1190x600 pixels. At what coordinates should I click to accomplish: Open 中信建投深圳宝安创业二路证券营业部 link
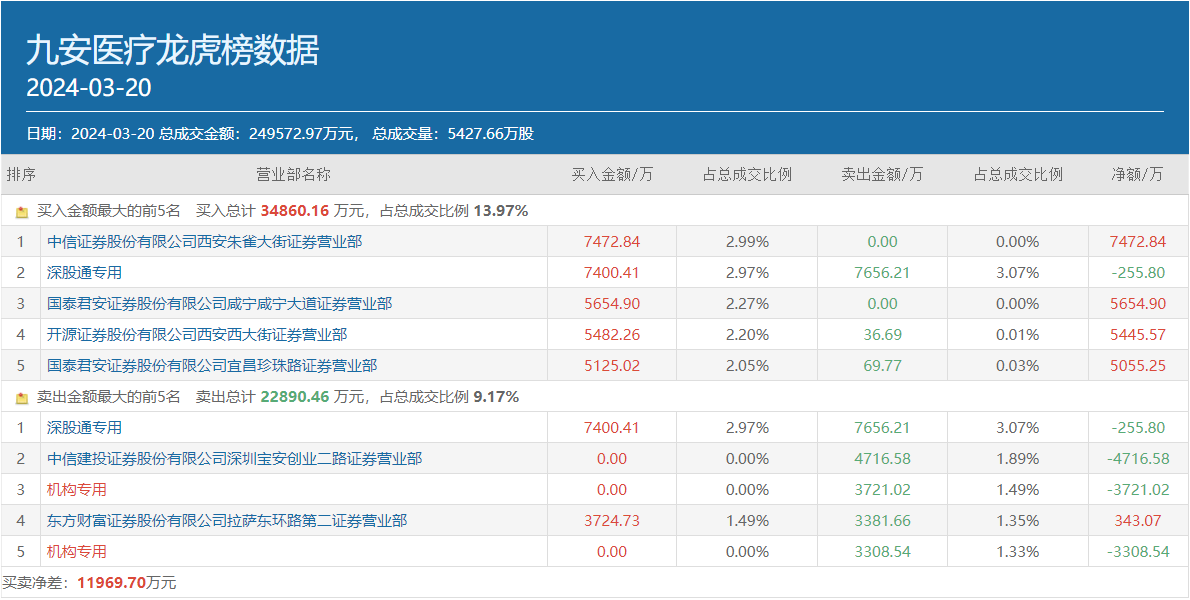point(235,459)
